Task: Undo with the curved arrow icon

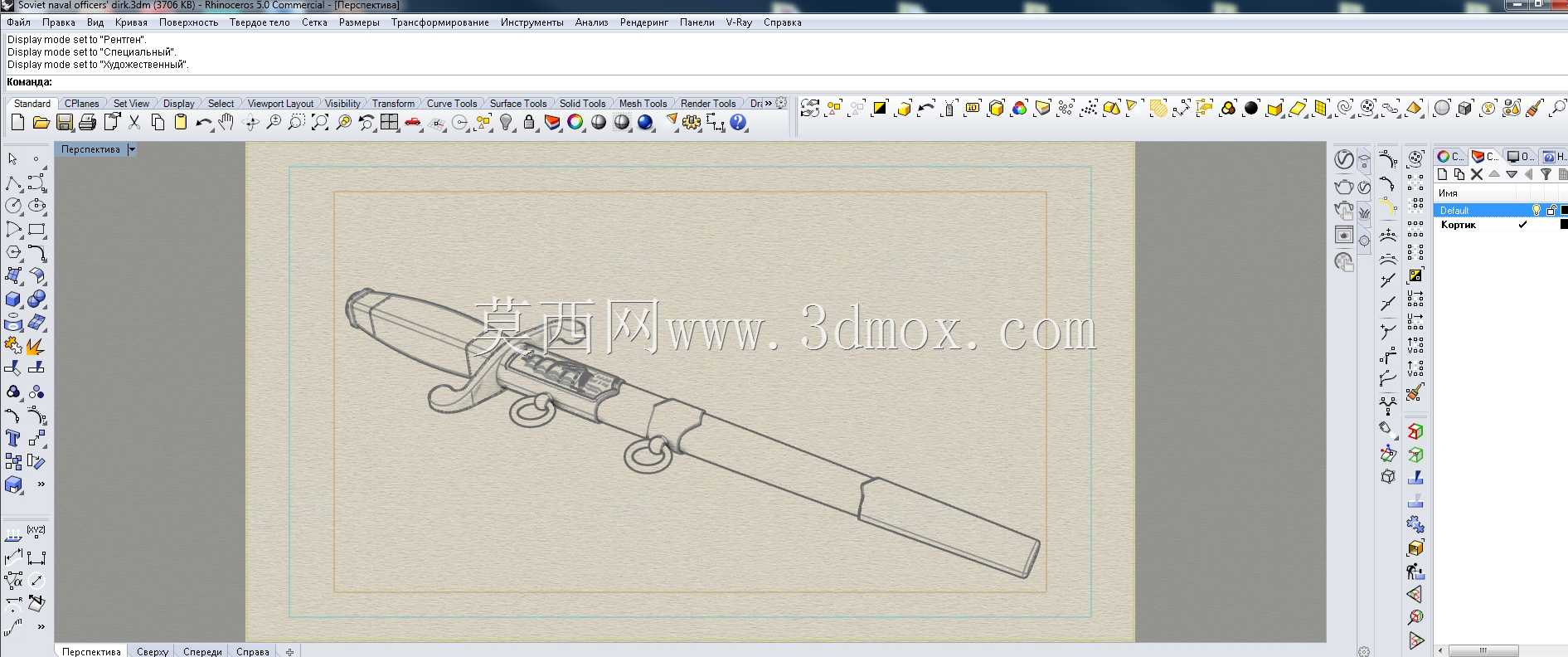Action: coord(204,123)
